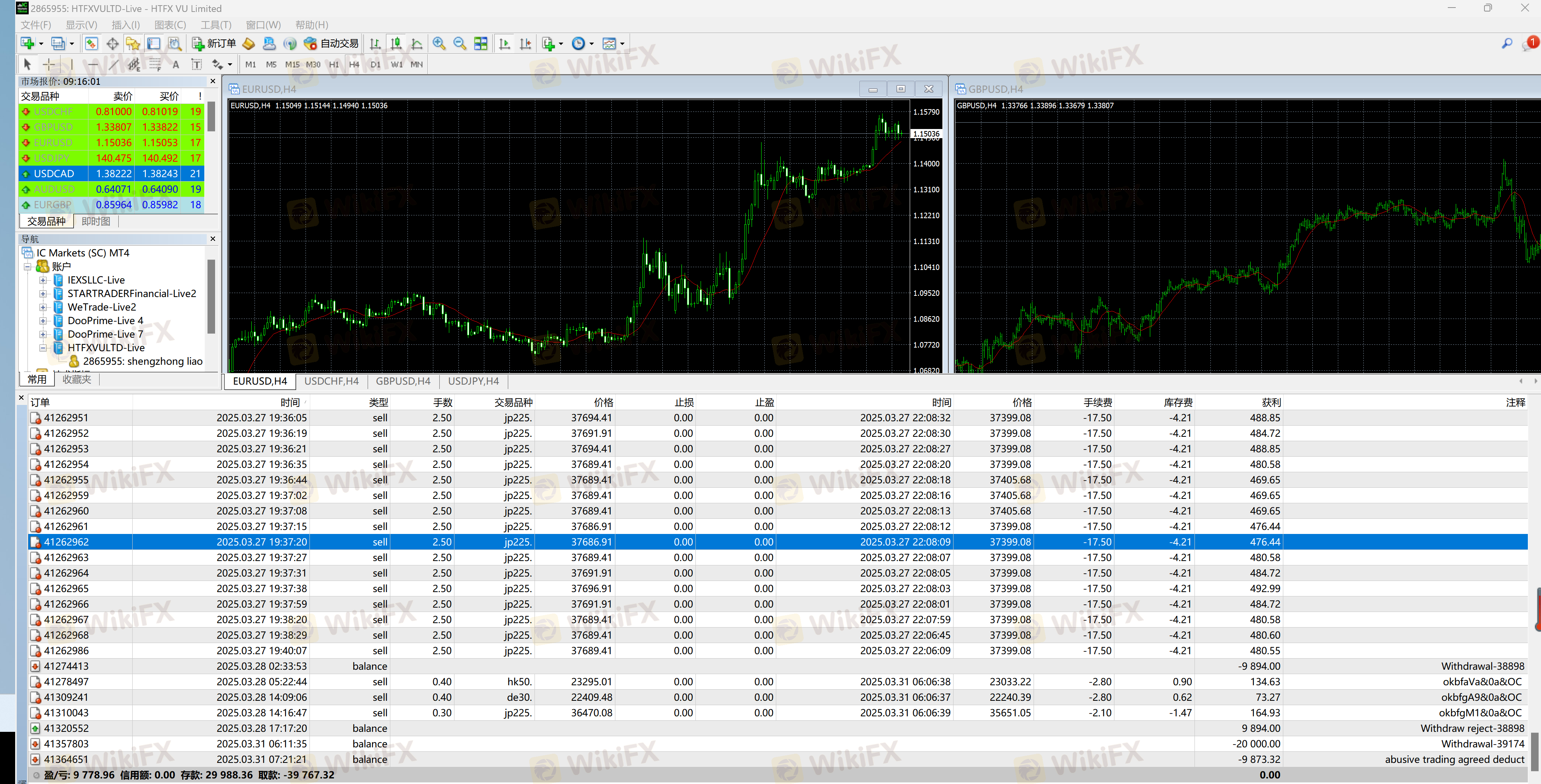The image size is (1541, 784).
Task: Open the periodicity clock dropdown arrow
Action: [x=591, y=44]
